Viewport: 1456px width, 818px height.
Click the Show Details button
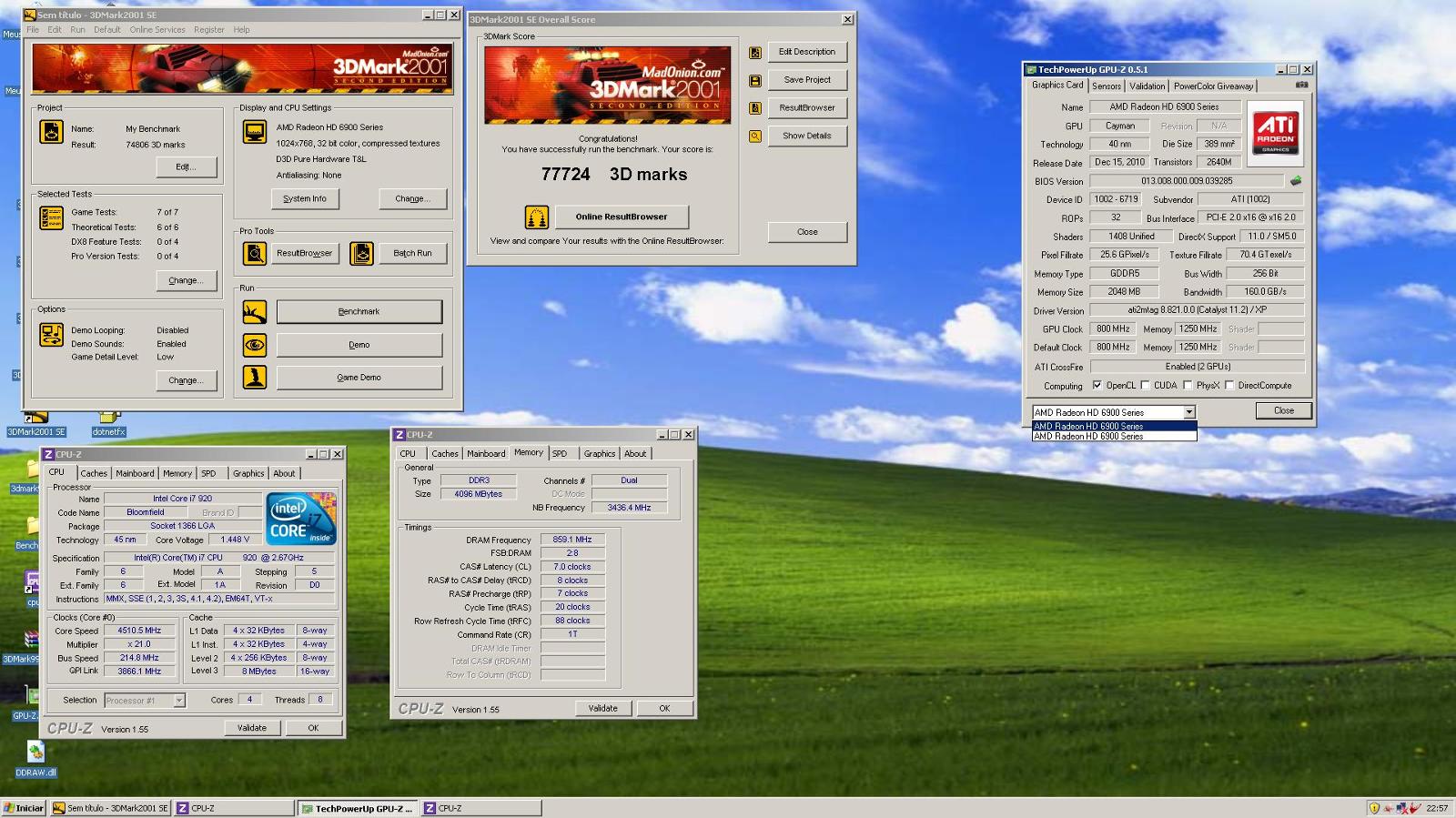(x=807, y=136)
